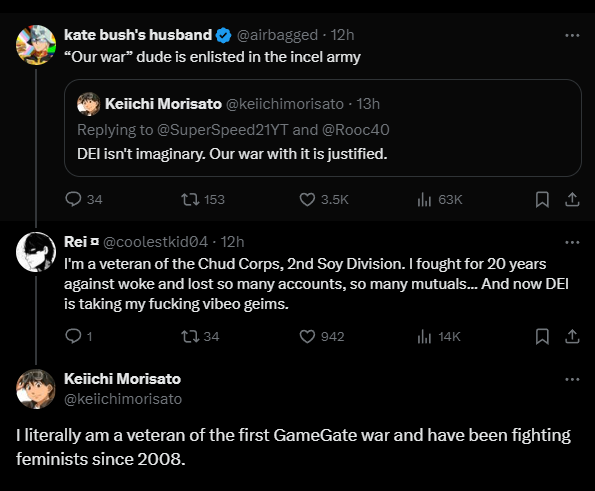This screenshot has width=595, height=491.
Task: Open more options for @airbagged tweet
Action: pyautogui.click(x=572, y=35)
